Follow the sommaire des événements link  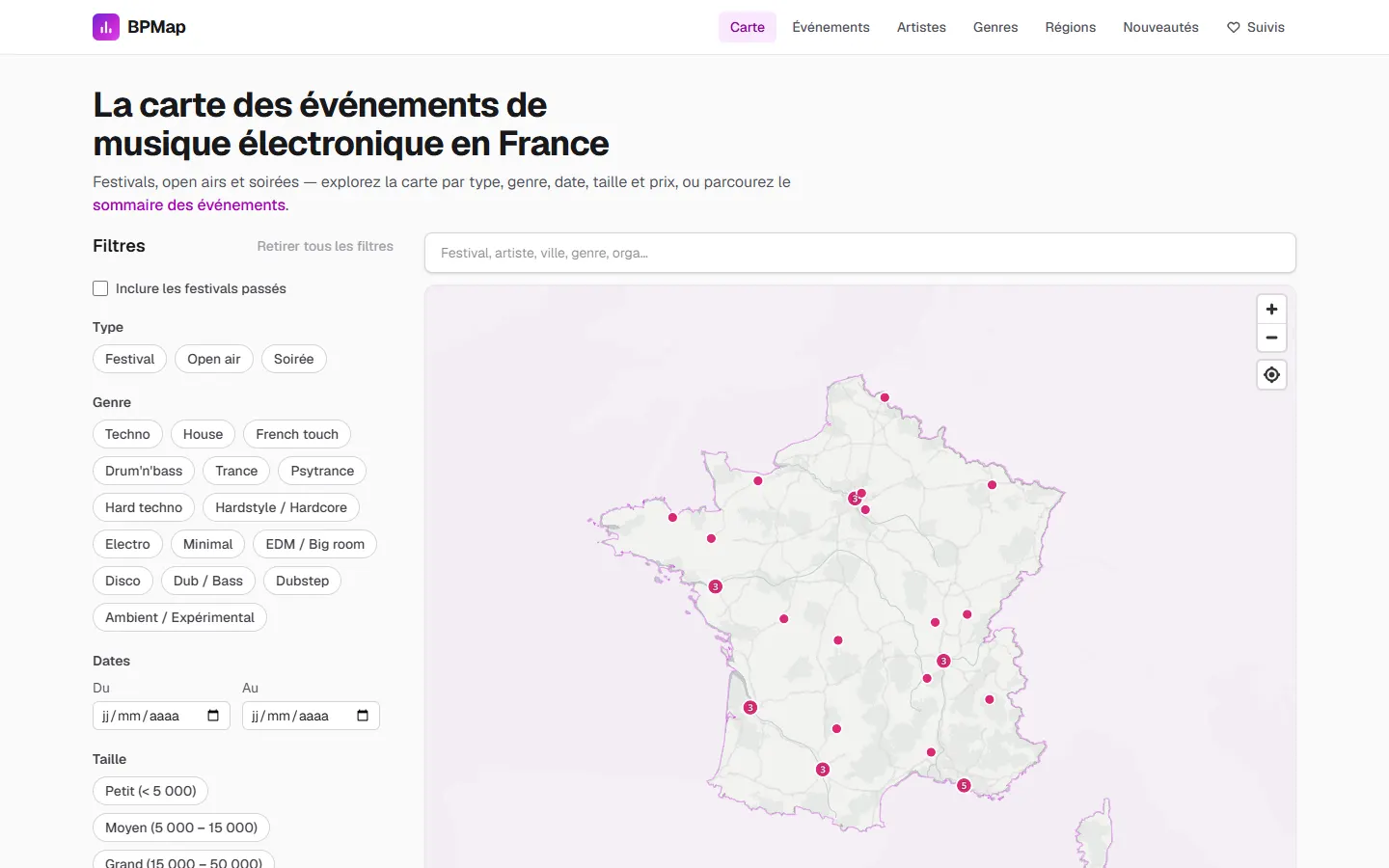tap(189, 204)
